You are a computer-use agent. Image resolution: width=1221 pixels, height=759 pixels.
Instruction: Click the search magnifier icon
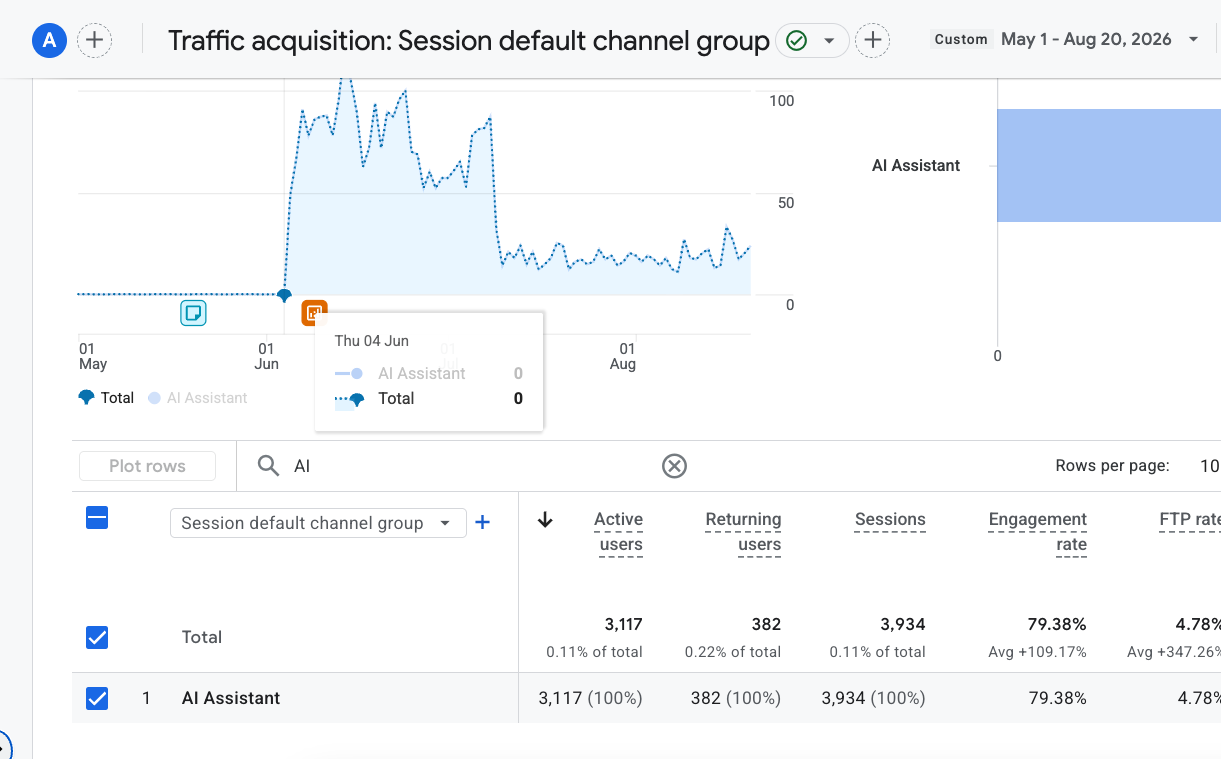pos(268,466)
